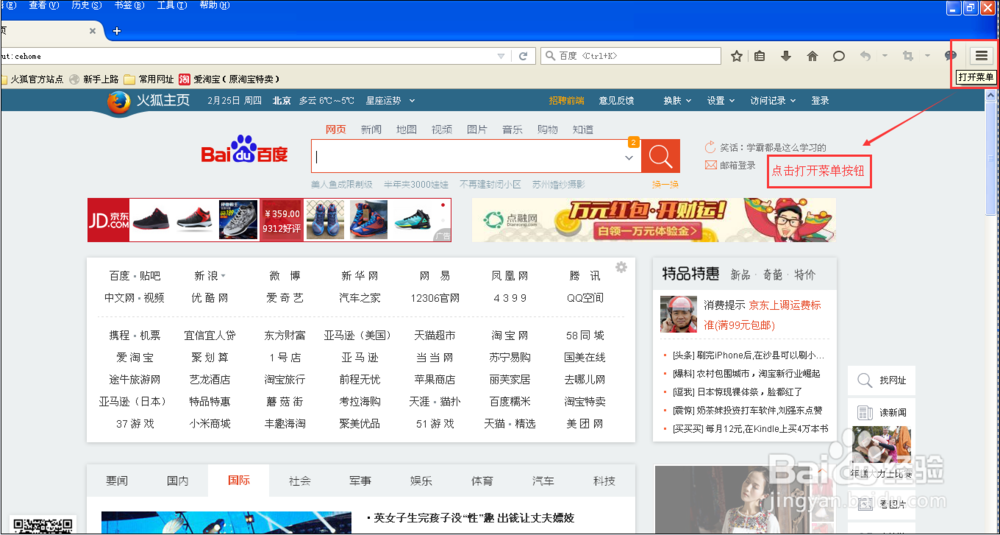1000x535 pixels.
Task: Click the 登录 link
Action: pos(820,101)
